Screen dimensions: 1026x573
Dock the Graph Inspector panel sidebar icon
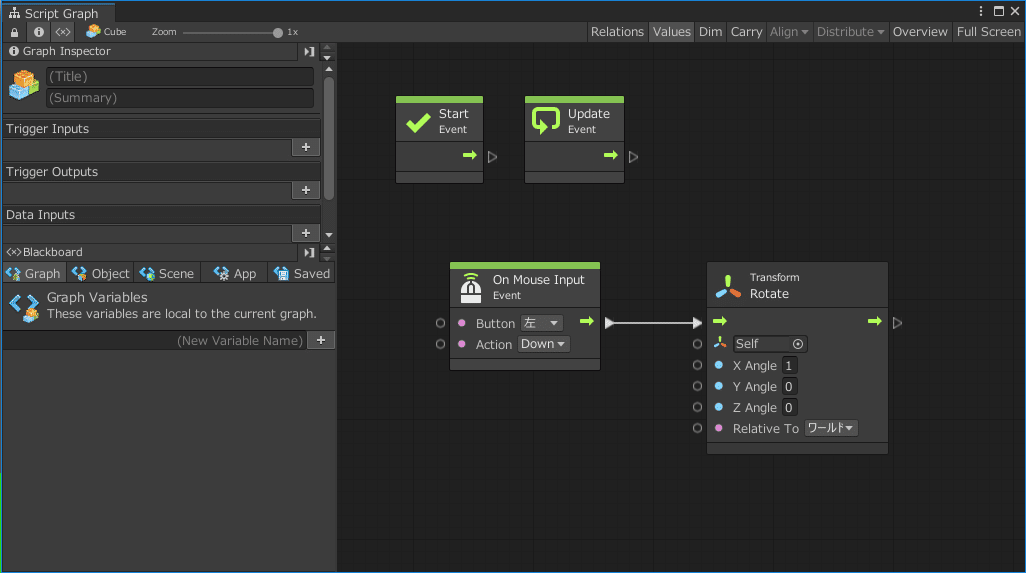click(x=309, y=52)
